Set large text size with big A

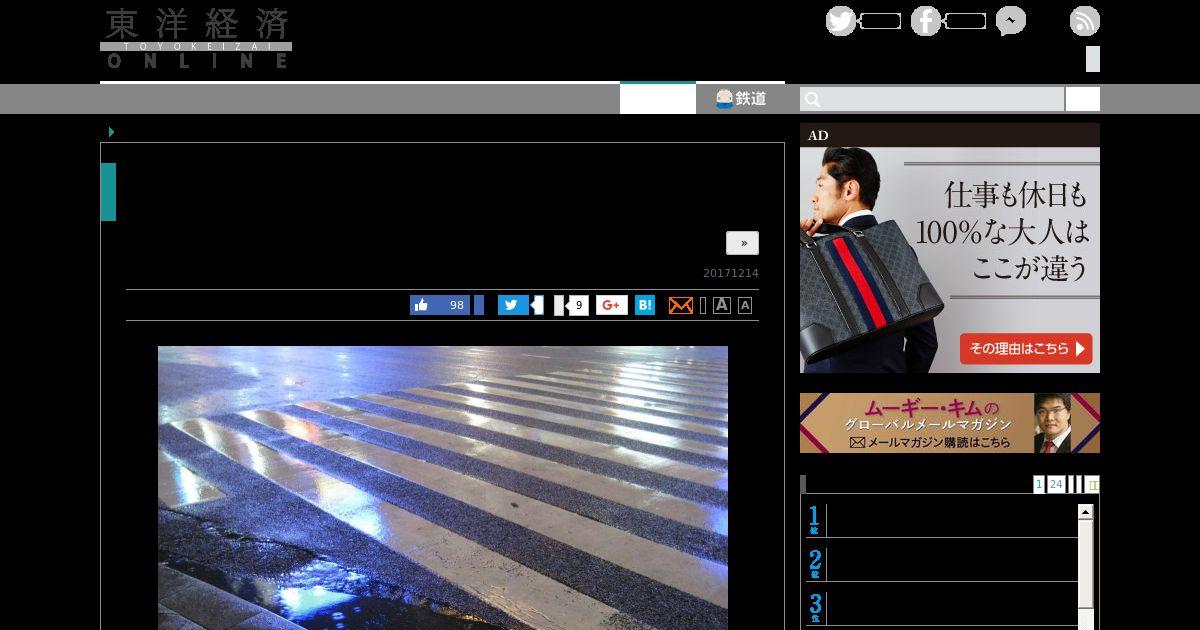coord(722,305)
